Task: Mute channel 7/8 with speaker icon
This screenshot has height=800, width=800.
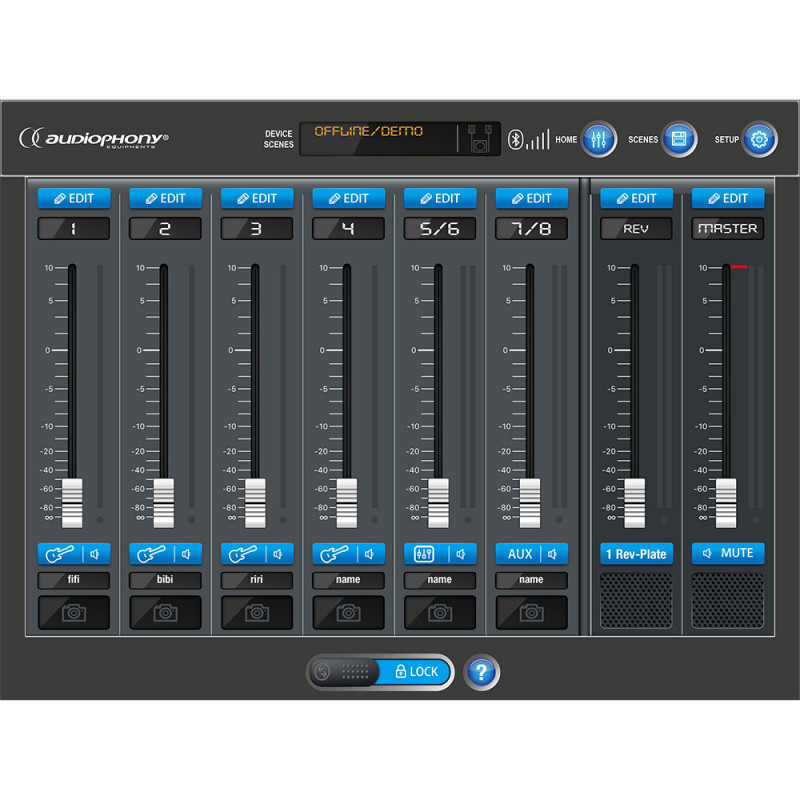Action: coord(553,554)
